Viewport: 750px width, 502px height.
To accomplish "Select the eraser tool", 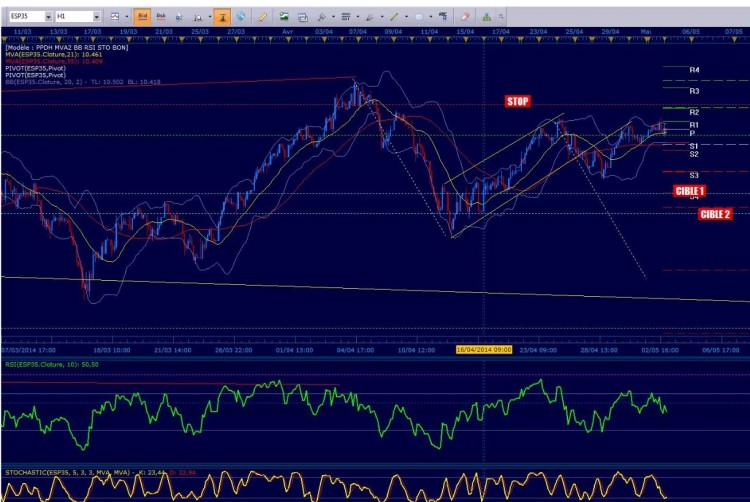I will [x=465, y=17].
